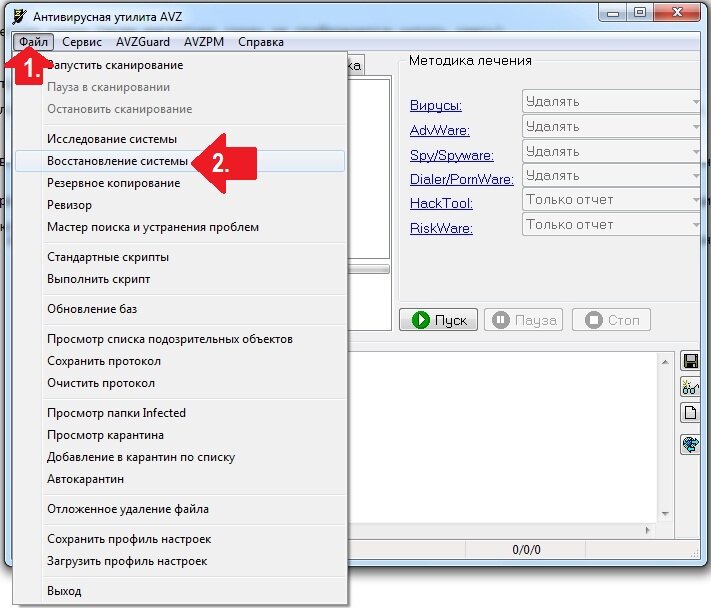This screenshot has height=608, width=711.
Task: Choose Резервное копирование
Action: 180,183
